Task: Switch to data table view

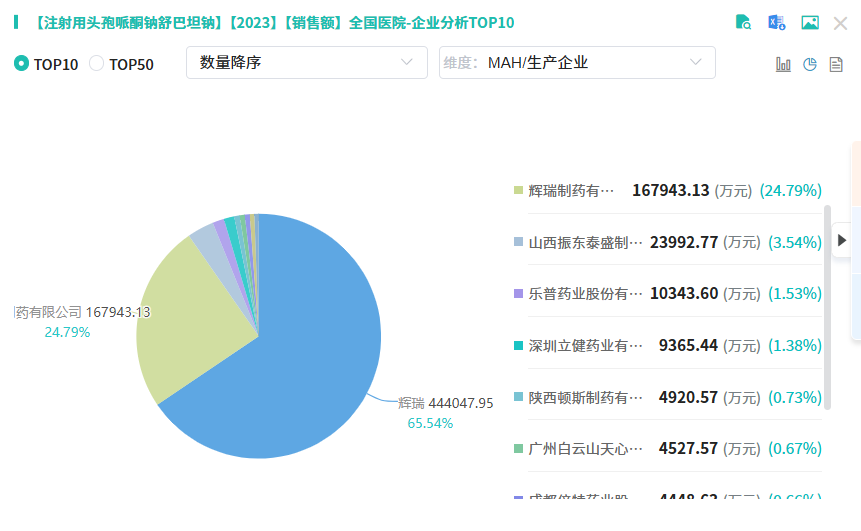Action: click(836, 64)
